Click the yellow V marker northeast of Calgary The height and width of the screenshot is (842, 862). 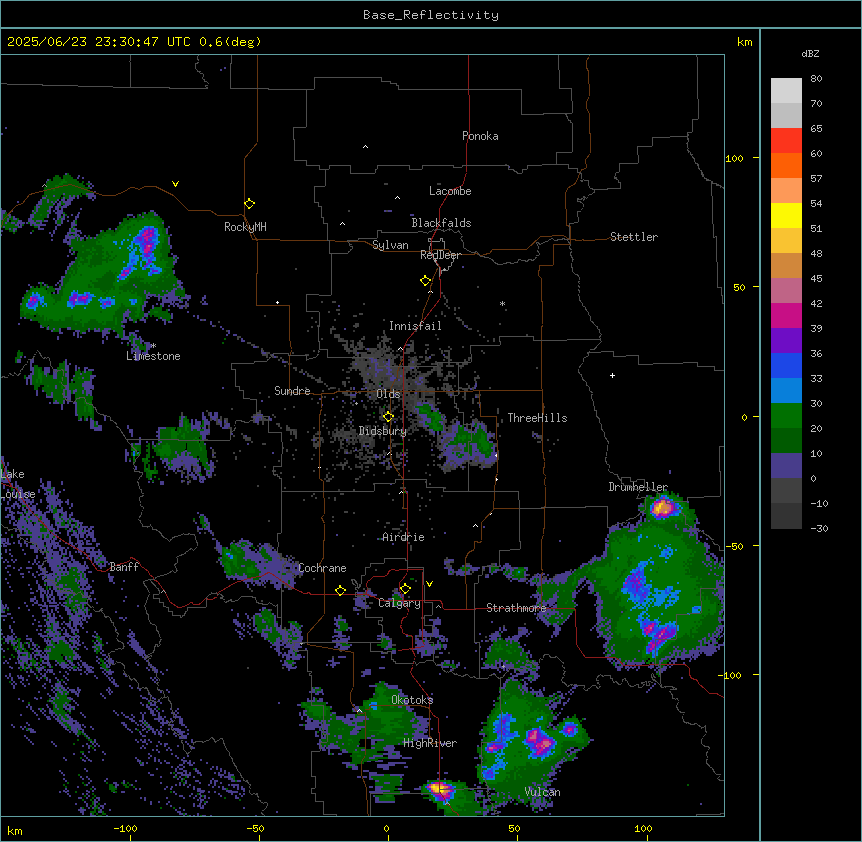429,584
